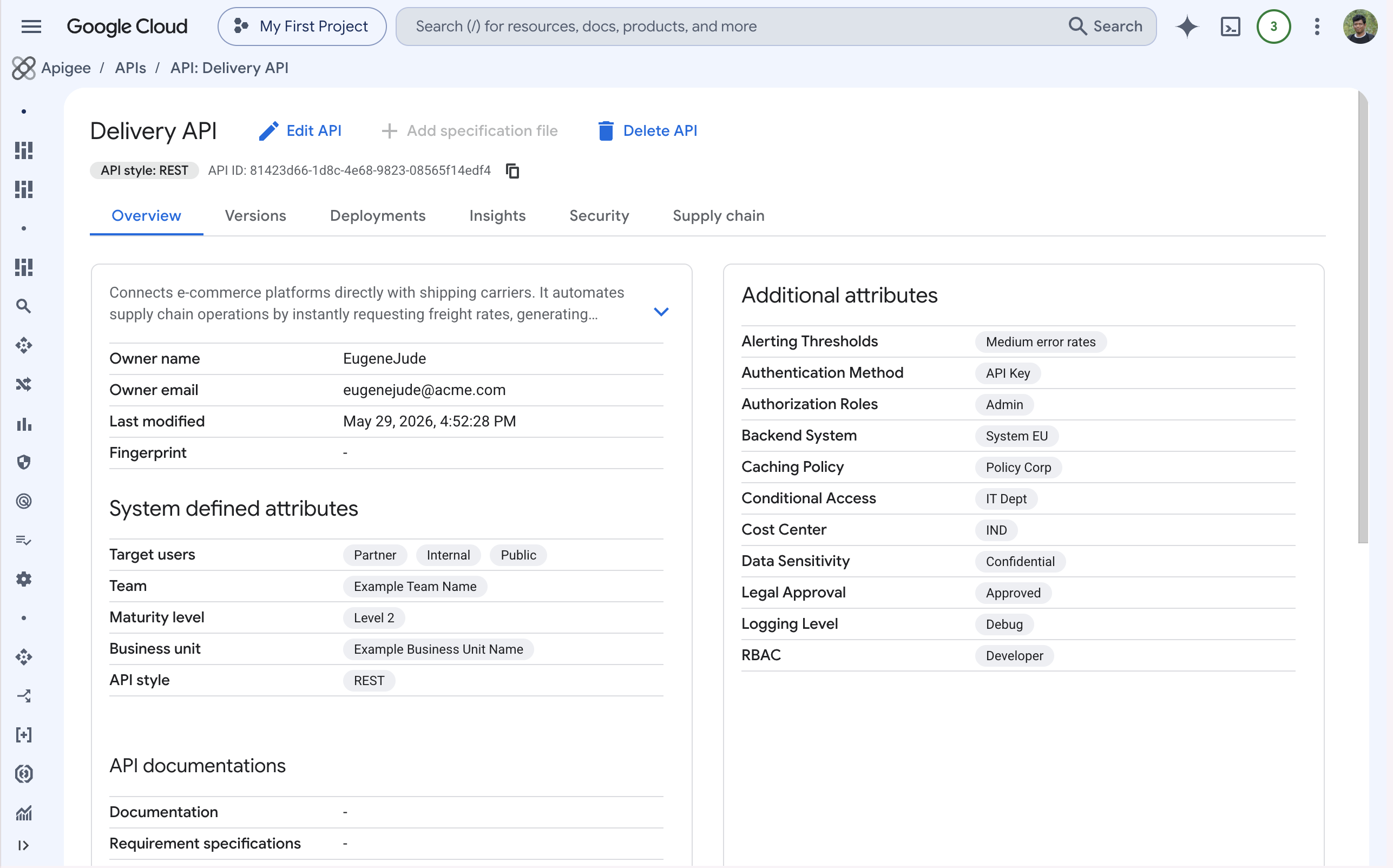Copy the API ID to clipboard
The width and height of the screenshot is (1393, 868).
click(512, 170)
